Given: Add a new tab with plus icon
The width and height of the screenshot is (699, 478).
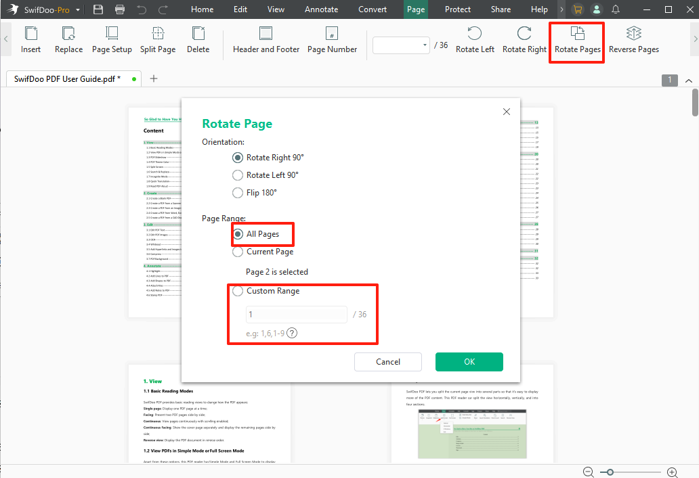Looking at the screenshot, I should pyautogui.click(x=154, y=78).
